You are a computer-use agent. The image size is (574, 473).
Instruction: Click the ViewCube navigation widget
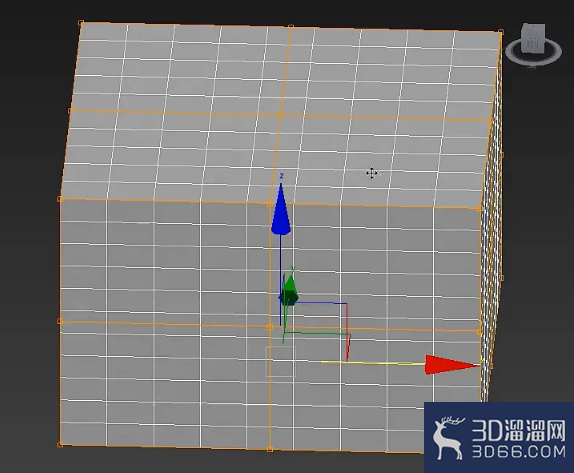pos(534,45)
